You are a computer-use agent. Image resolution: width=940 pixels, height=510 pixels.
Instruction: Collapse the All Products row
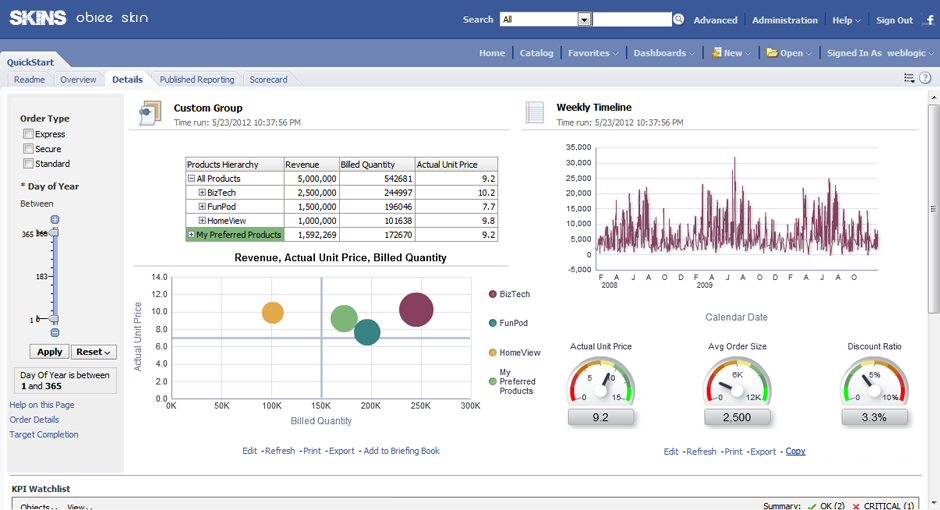(191, 179)
